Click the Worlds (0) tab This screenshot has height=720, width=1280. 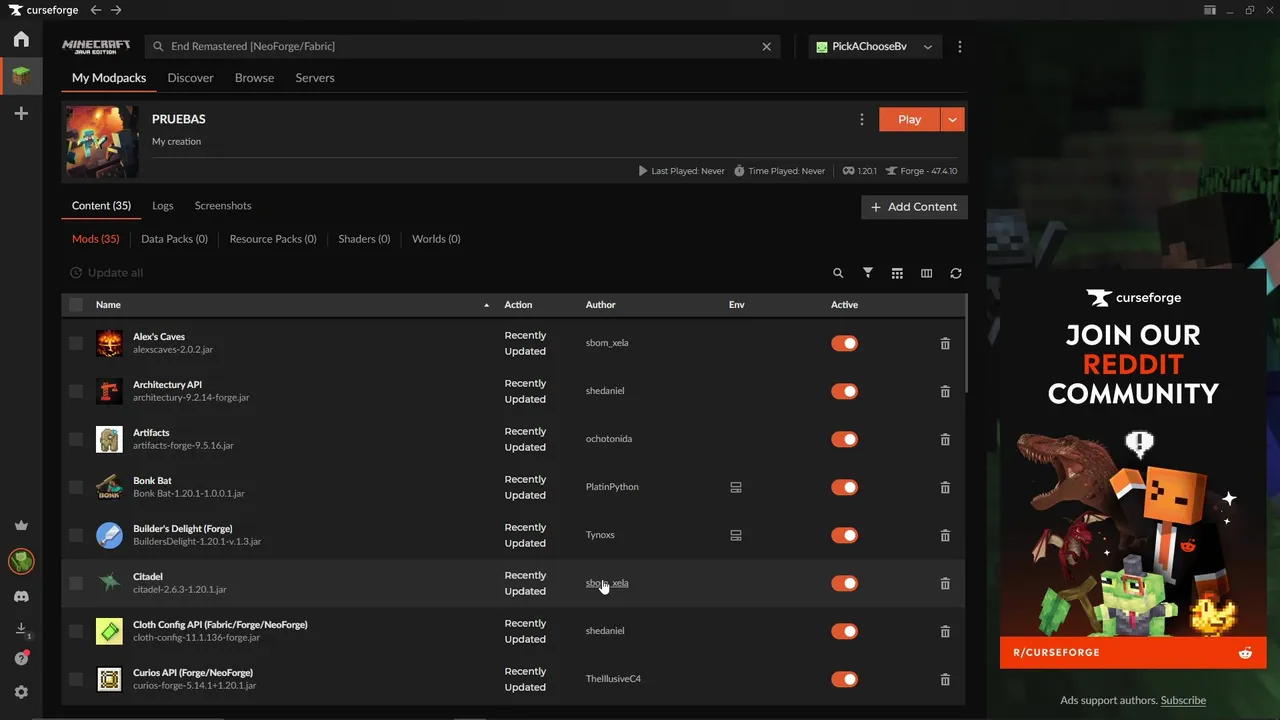436,239
